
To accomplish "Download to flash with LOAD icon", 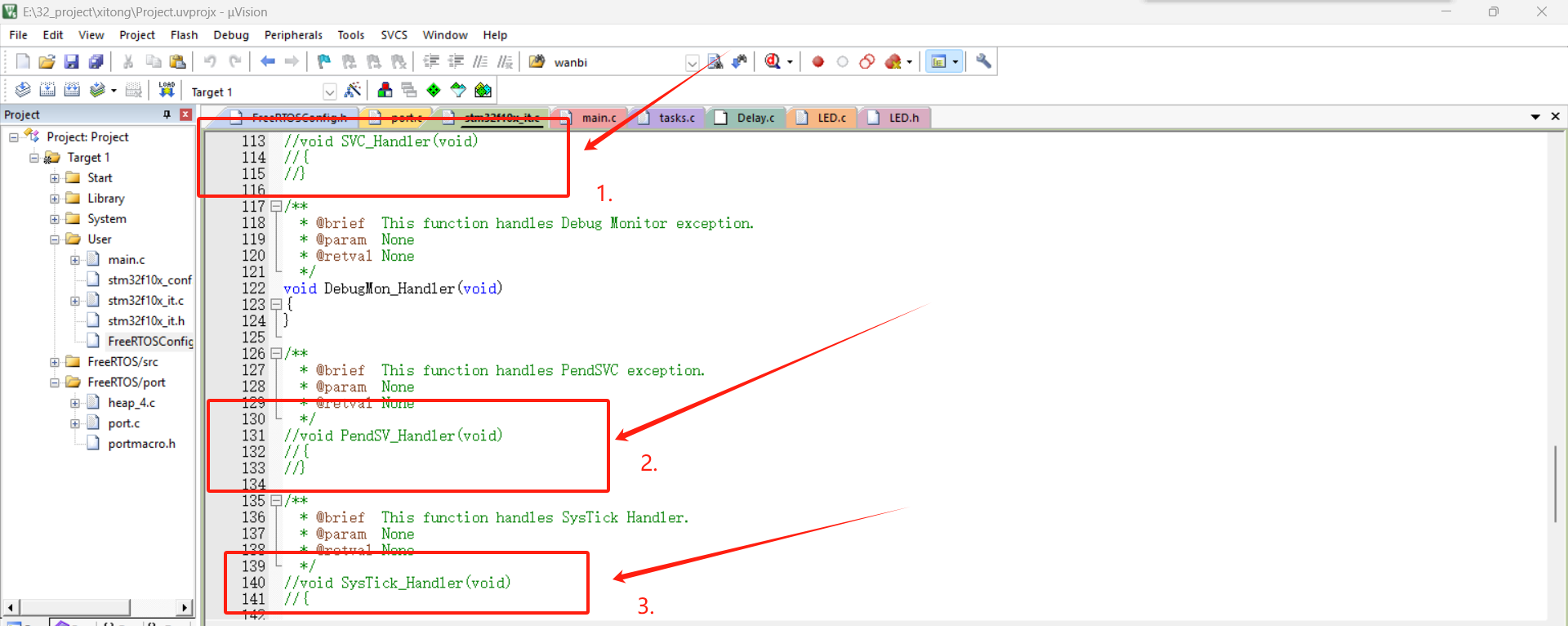I will coord(167,90).
